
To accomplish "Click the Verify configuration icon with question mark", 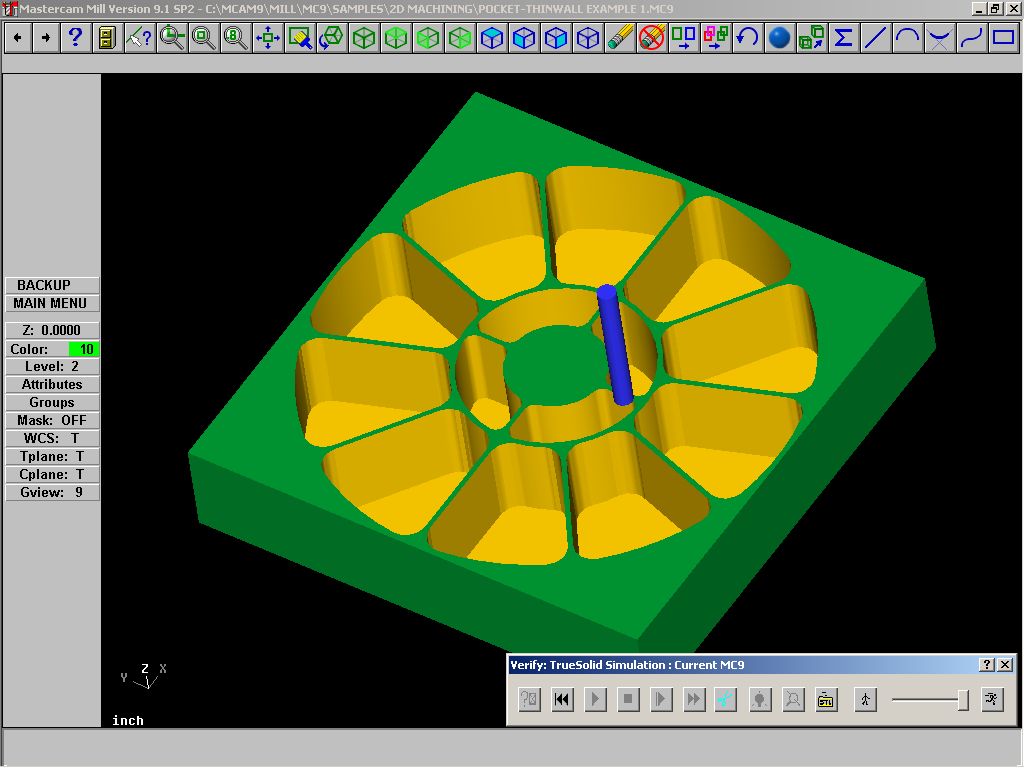I will pos(529,700).
